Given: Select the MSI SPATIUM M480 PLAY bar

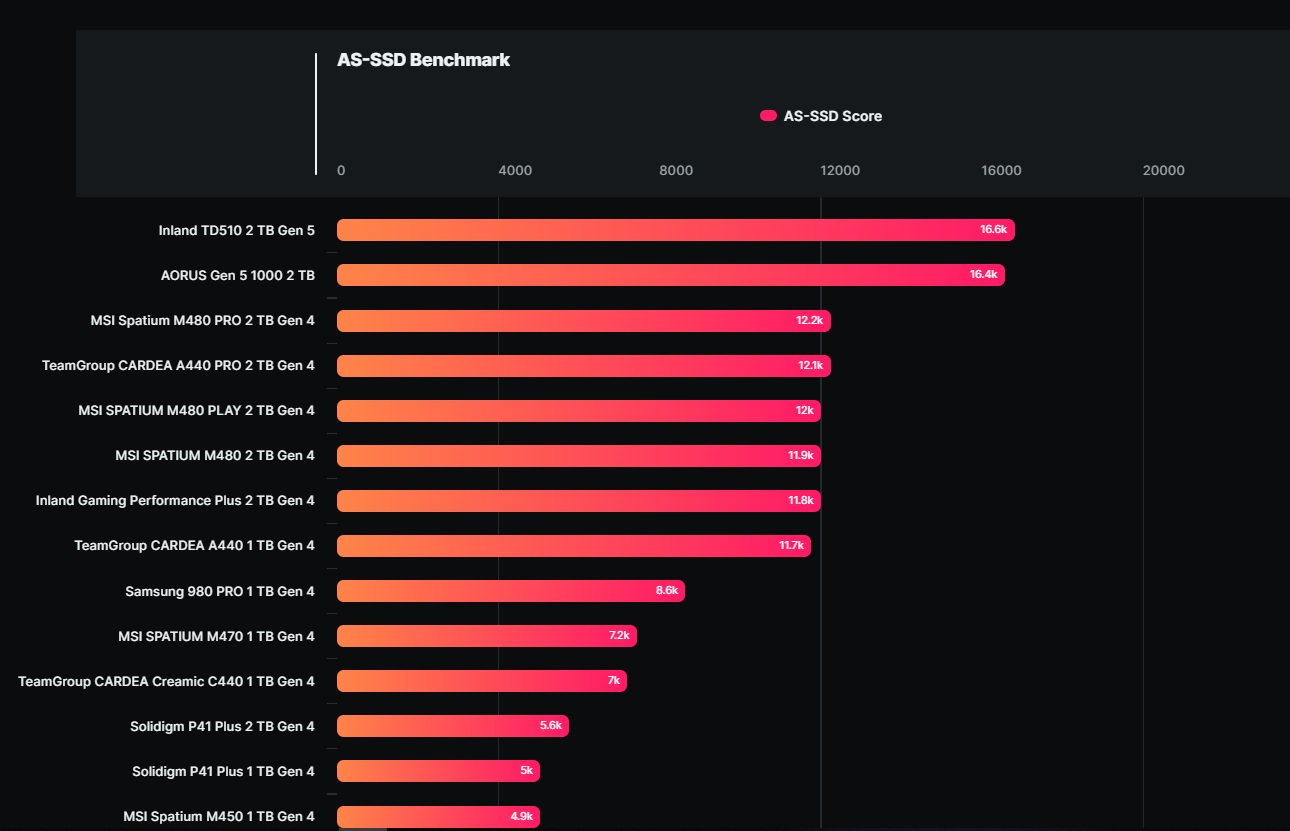Looking at the screenshot, I should click(x=579, y=411).
